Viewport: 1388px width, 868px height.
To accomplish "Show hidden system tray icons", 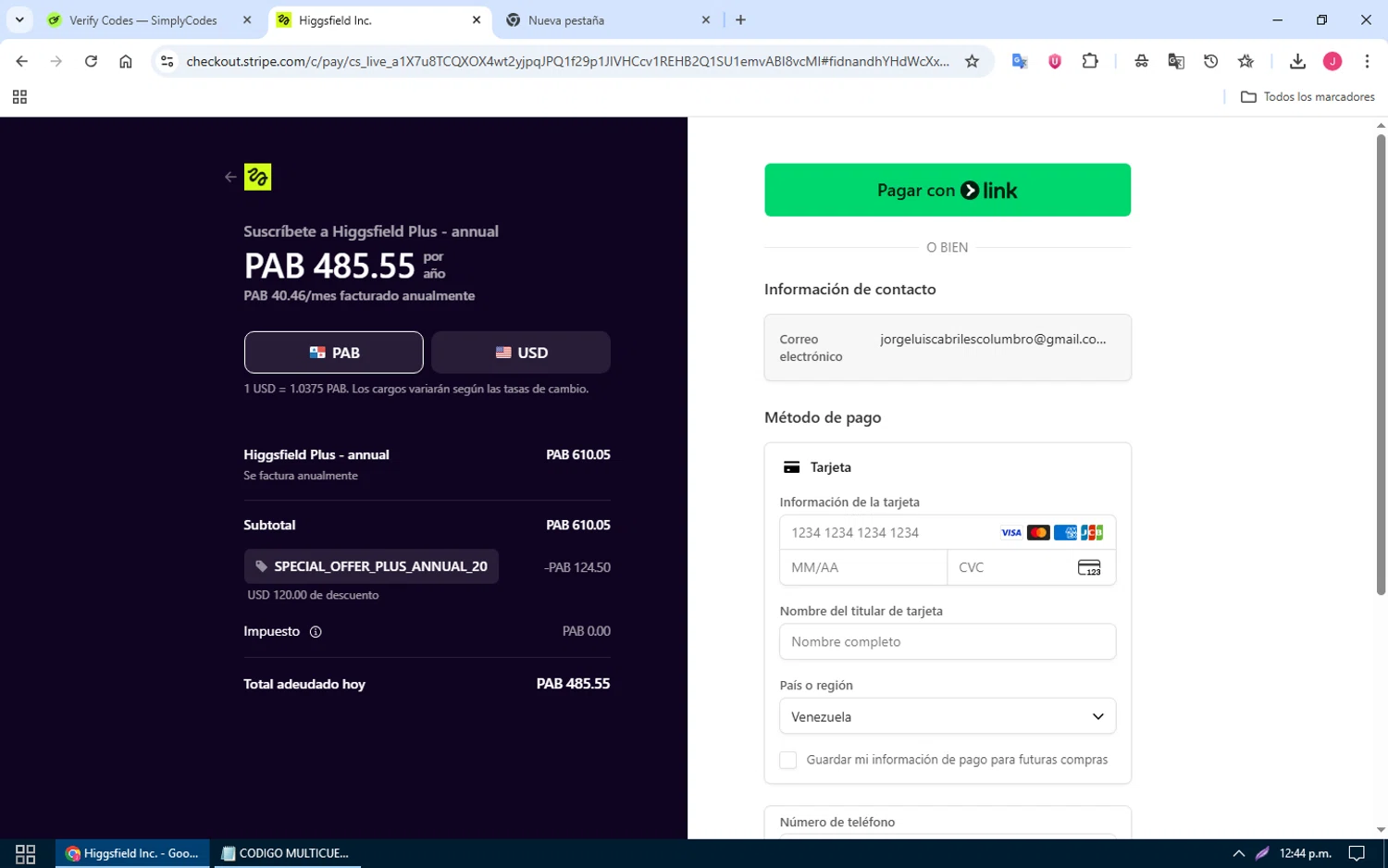I will click(1239, 853).
